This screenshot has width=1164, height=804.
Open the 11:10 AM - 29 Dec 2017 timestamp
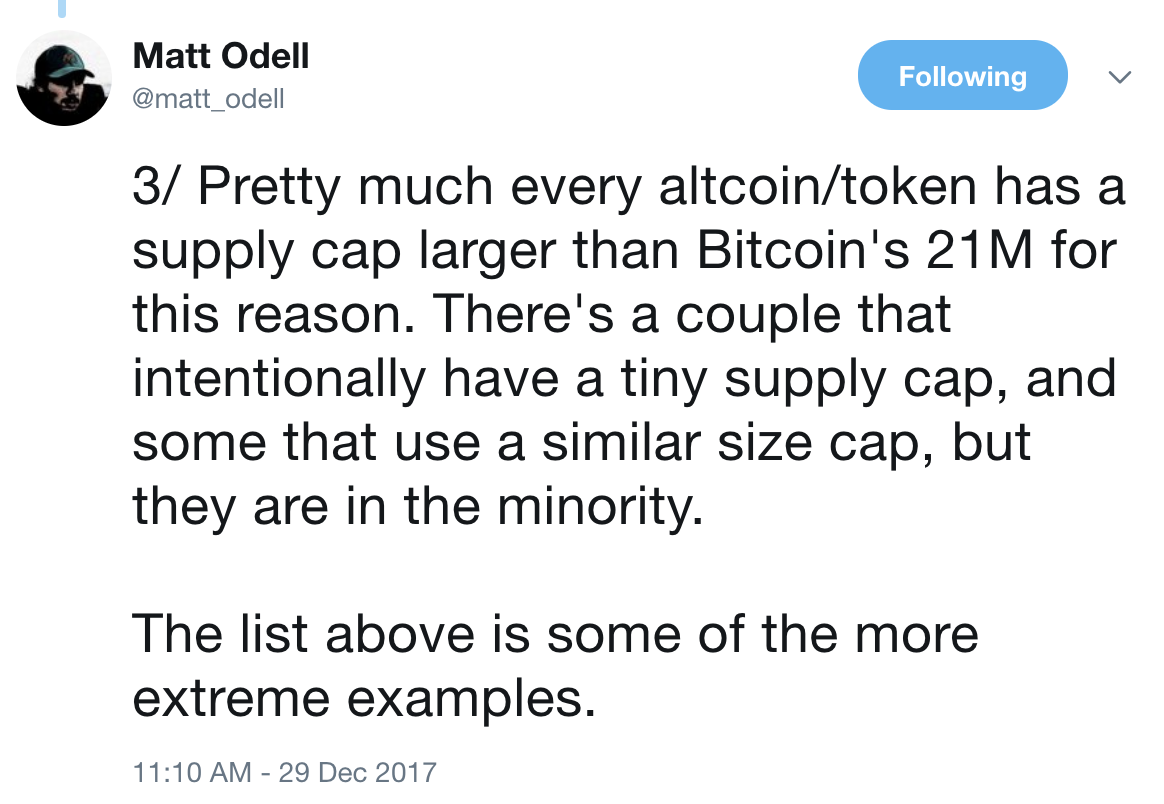coord(284,772)
